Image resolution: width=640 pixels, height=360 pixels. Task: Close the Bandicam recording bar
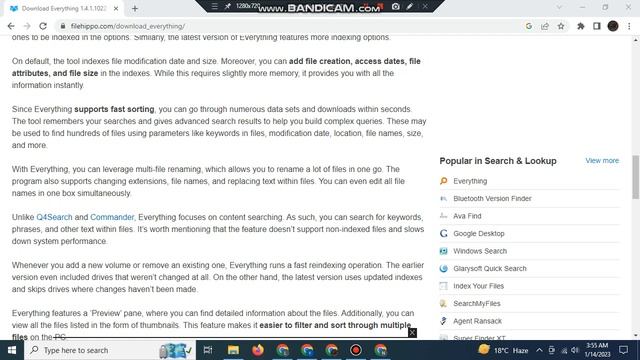pyautogui.click(x=425, y=6)
